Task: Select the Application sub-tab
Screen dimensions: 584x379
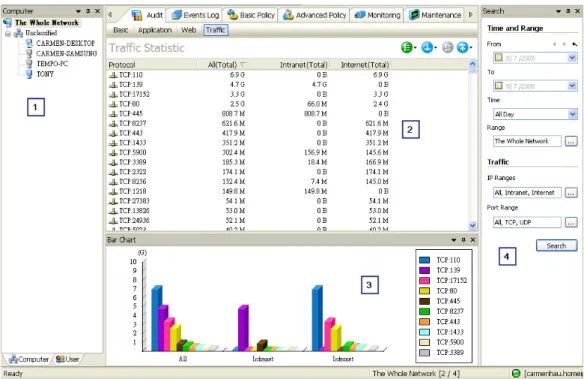Action: [x=155, y=30]
